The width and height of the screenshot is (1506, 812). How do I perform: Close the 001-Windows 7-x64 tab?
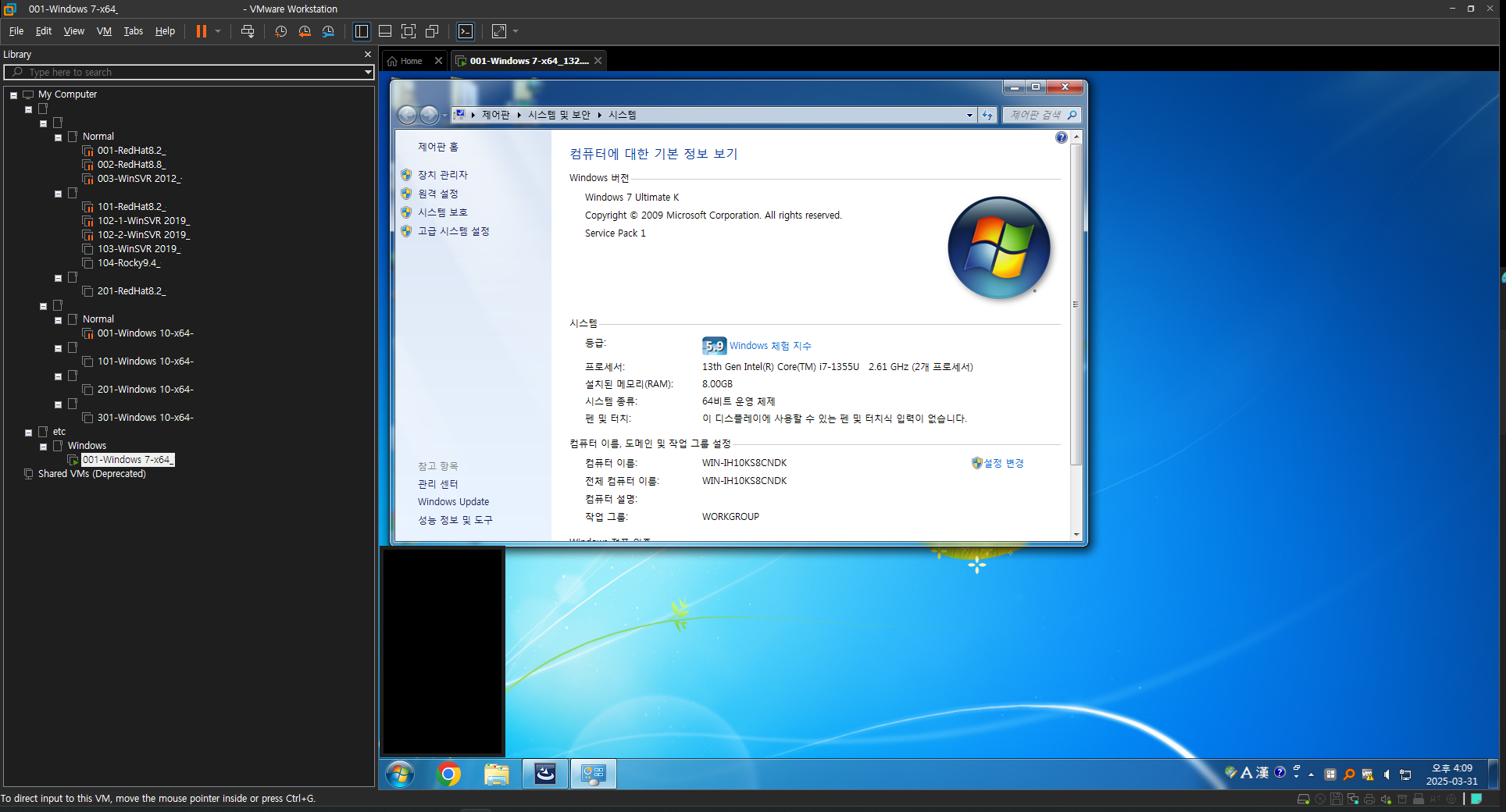point(598,61)
